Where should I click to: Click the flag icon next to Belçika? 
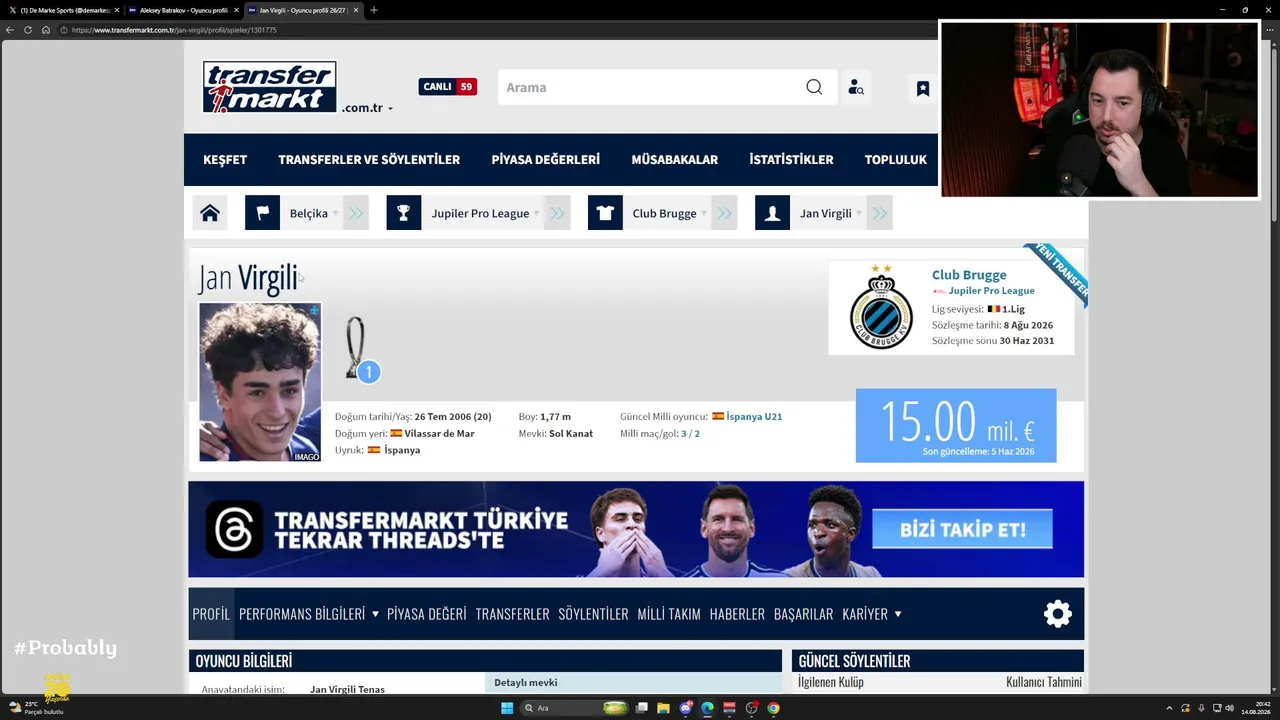[262, 213]
